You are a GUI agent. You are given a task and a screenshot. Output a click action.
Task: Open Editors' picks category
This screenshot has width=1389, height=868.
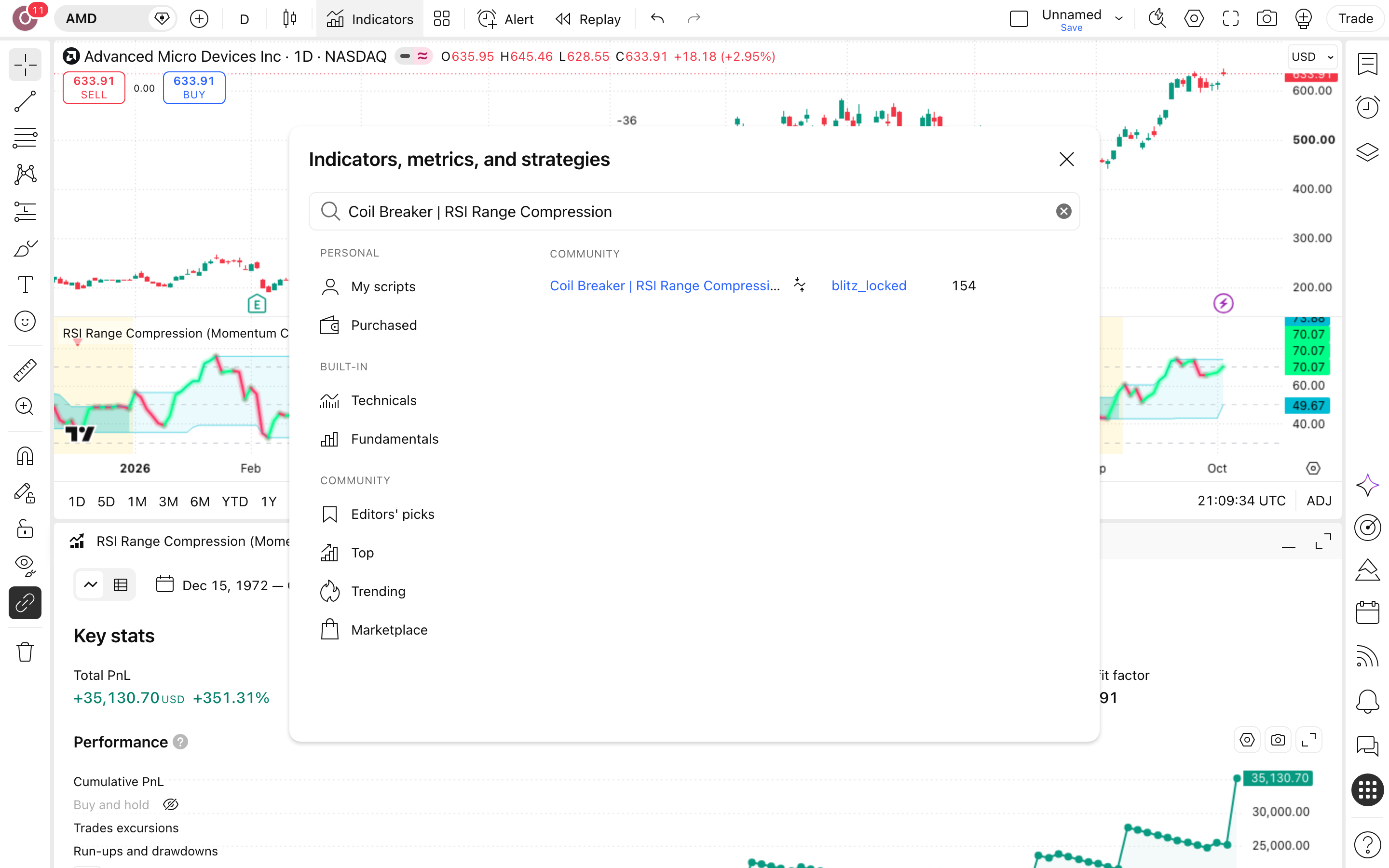tap(377, 514)
